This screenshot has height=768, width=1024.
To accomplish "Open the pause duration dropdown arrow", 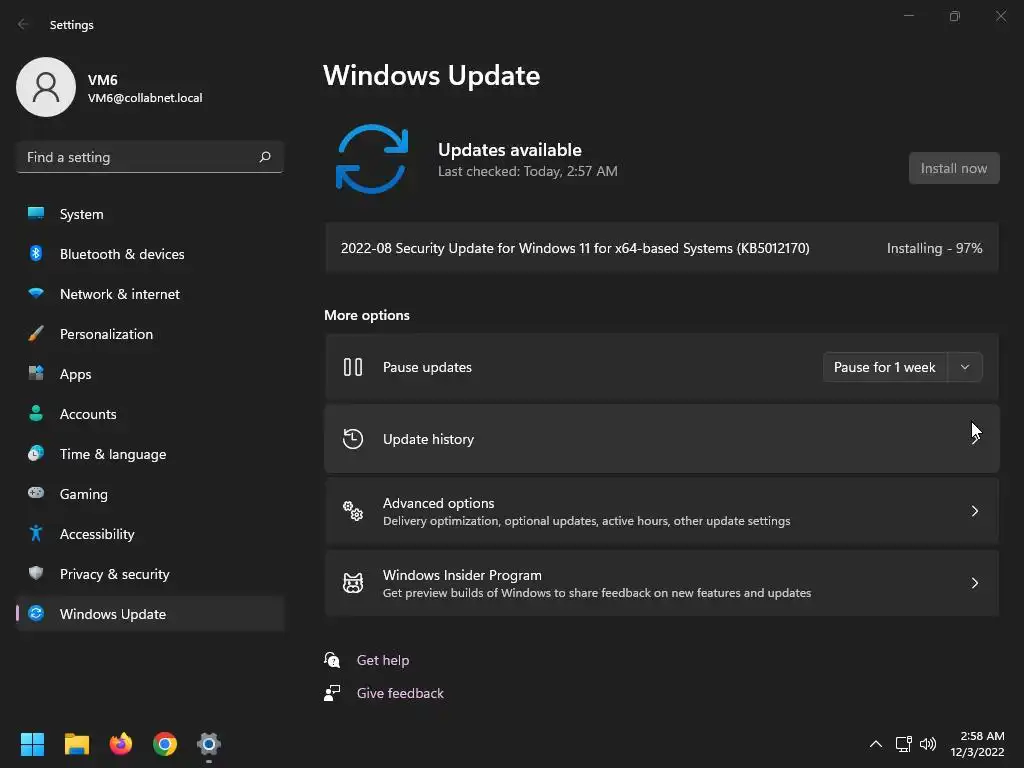I will [x=965, y=367].
